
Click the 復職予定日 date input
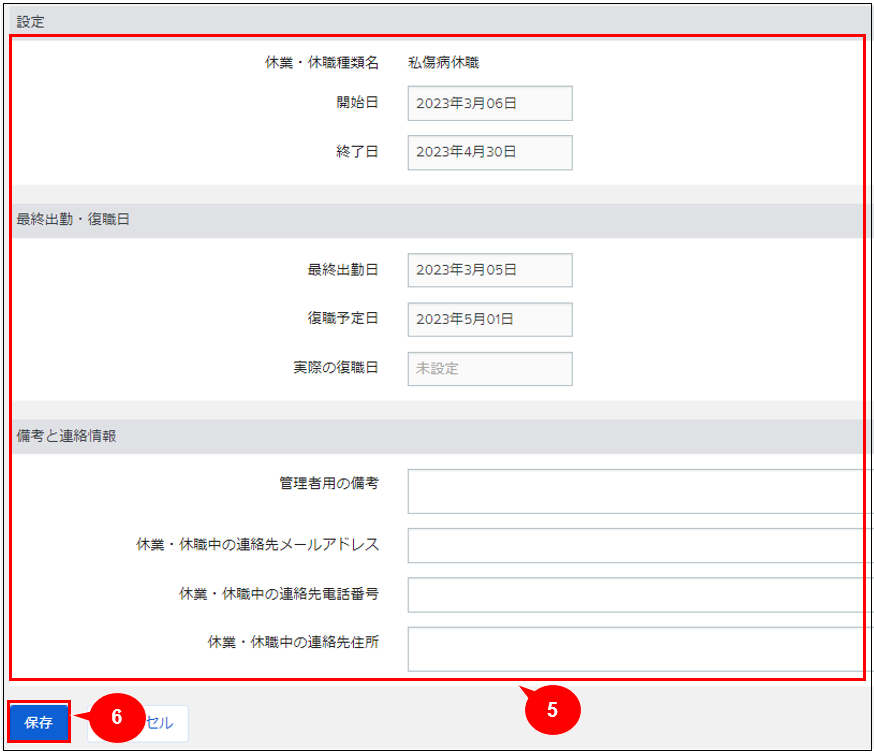489,320
